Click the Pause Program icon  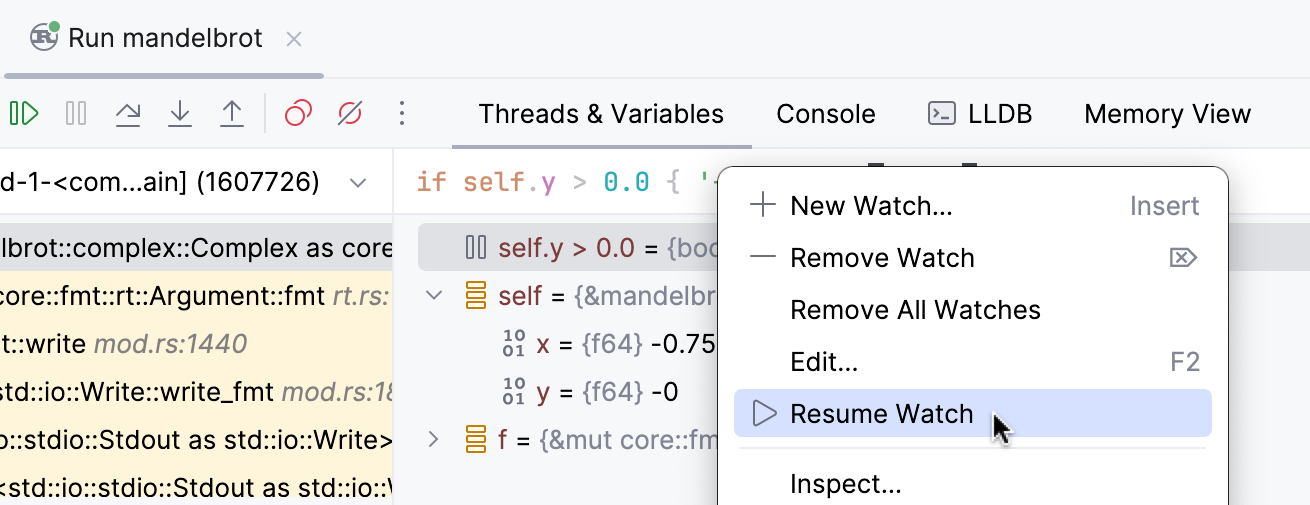[x=76, y=114]
